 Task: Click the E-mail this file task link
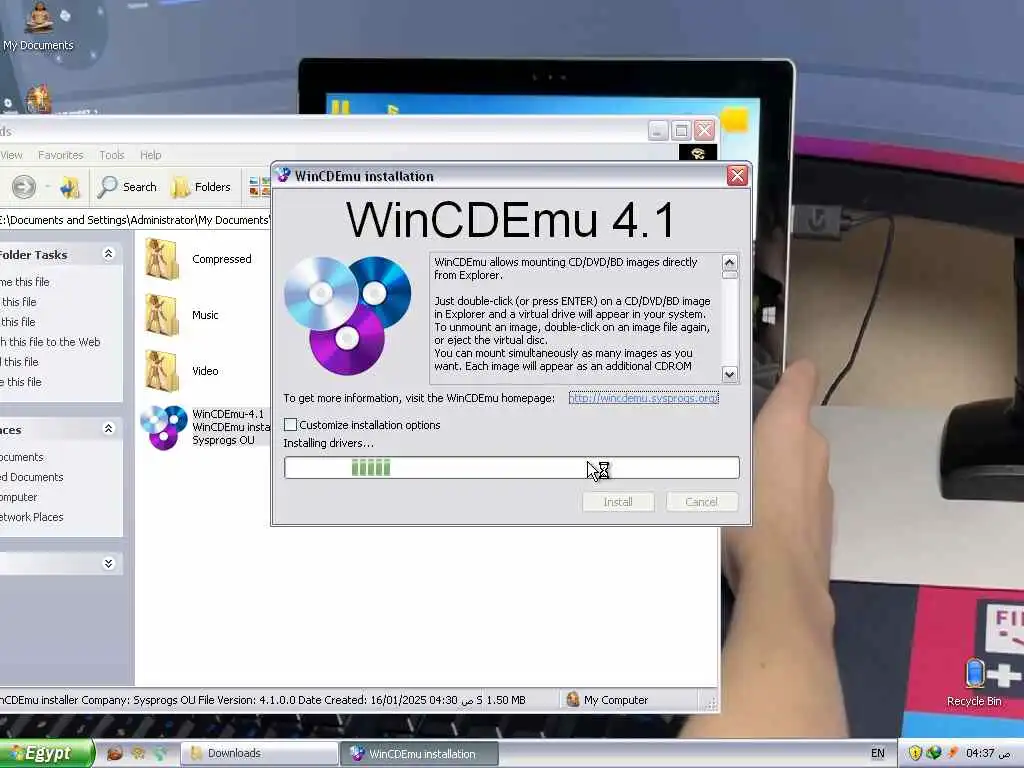tap(20, 362)
